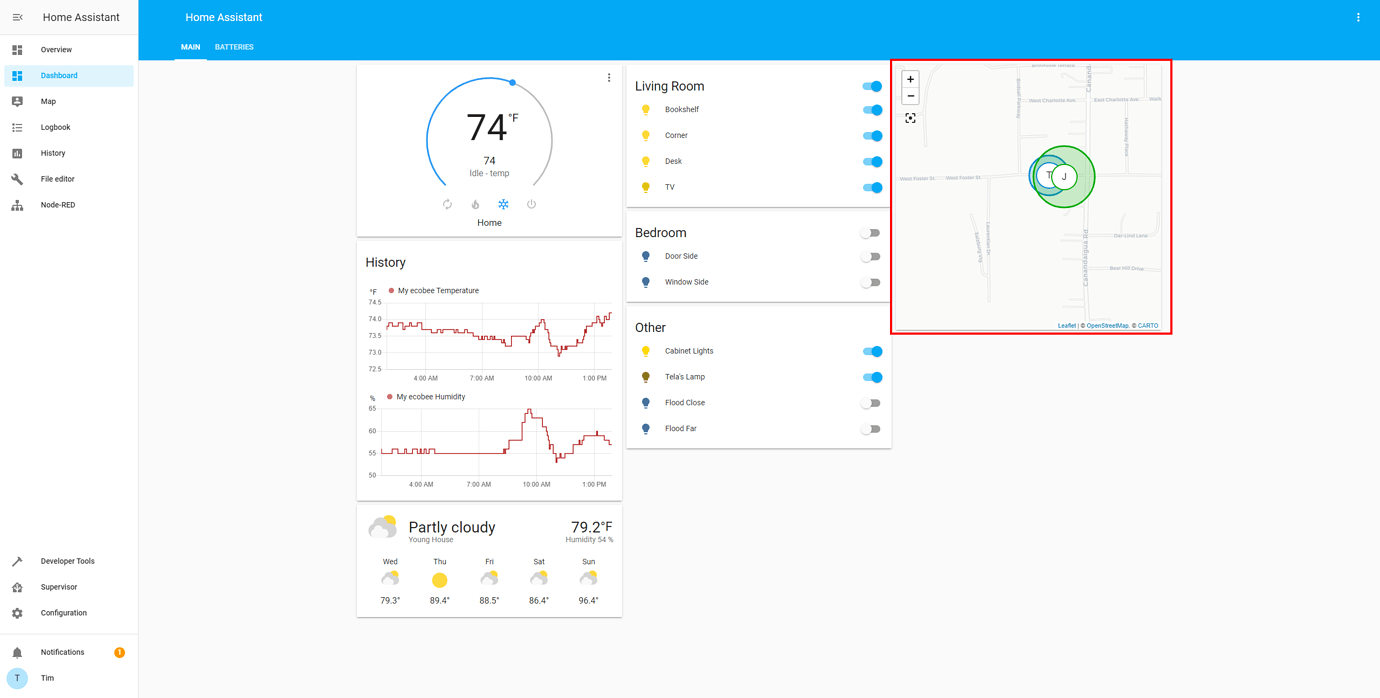The width and height of the screenshot is (1380, 698).
Task: Turn off Cabinet Lights
Action: point(871,351)
